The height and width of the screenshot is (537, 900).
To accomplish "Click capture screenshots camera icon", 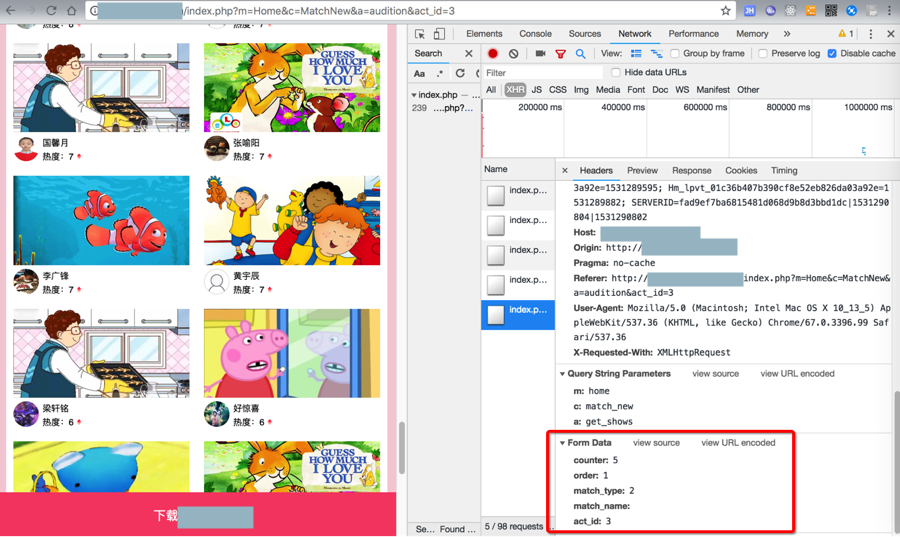I will coord(540,53).
